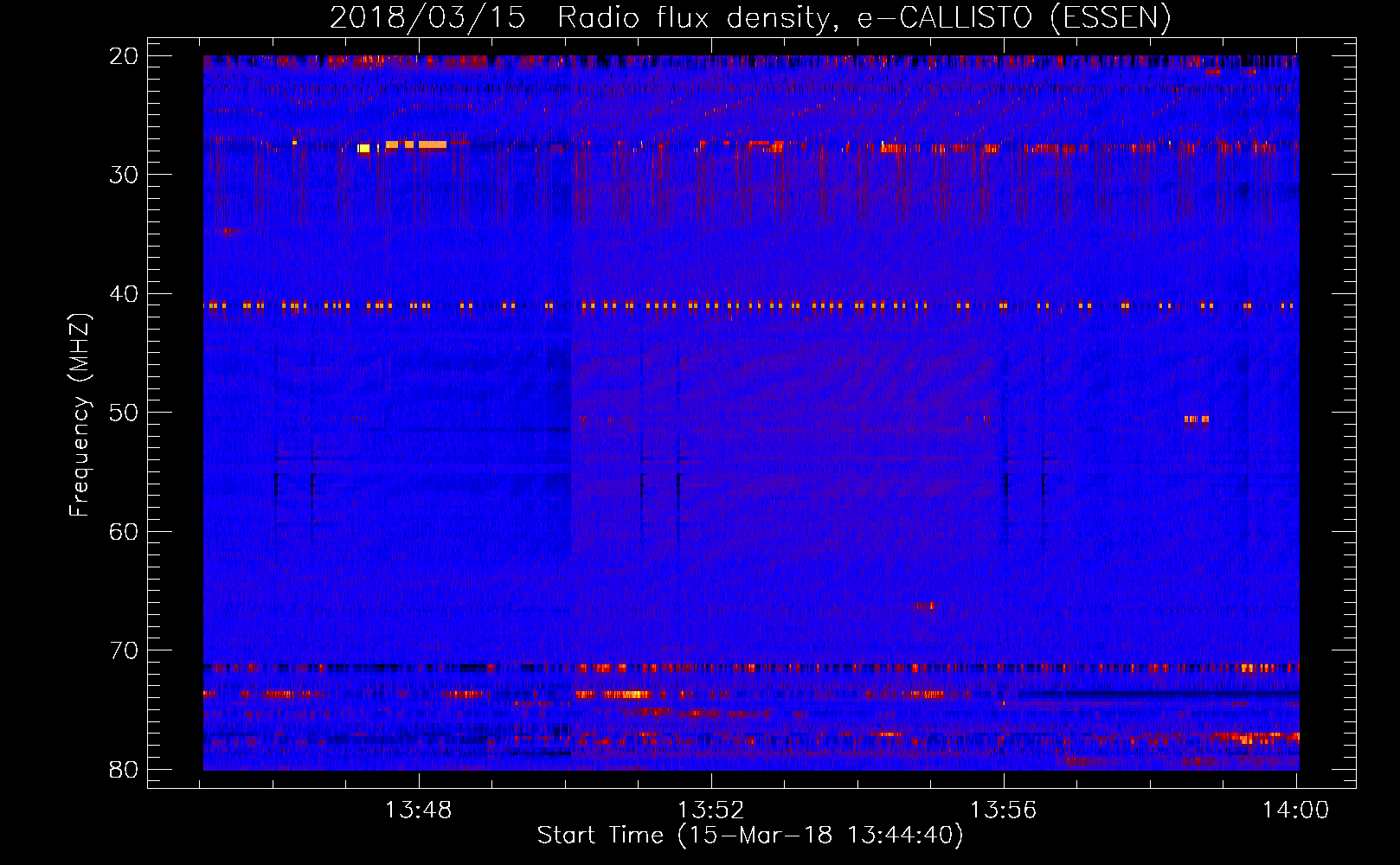1400x865 pixels.
Task: Click the 20 frequency tick label
Action: pyautogui.click(x=124, y=56)
